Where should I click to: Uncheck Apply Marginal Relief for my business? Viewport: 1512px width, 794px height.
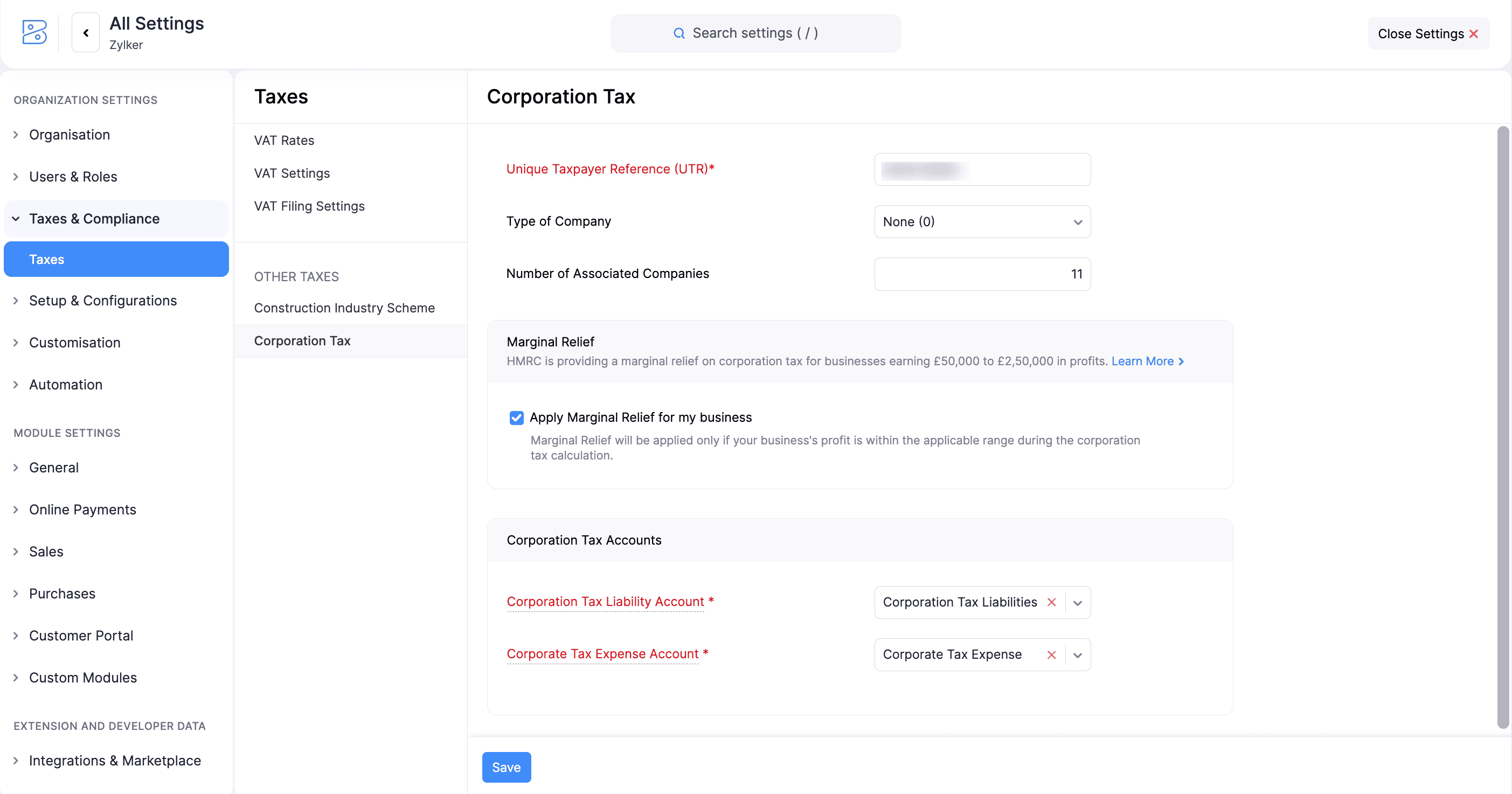(516, 417)
